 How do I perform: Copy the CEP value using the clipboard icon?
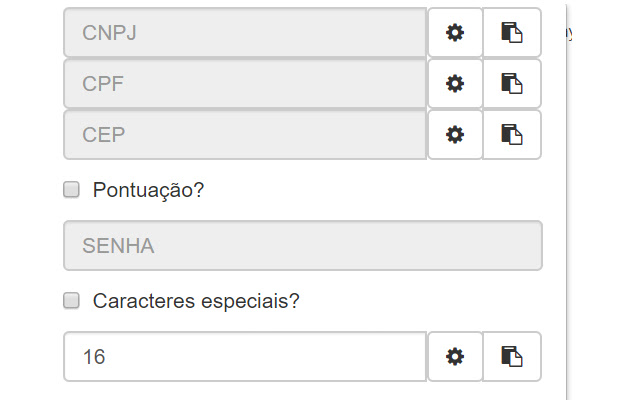point(512,135)
